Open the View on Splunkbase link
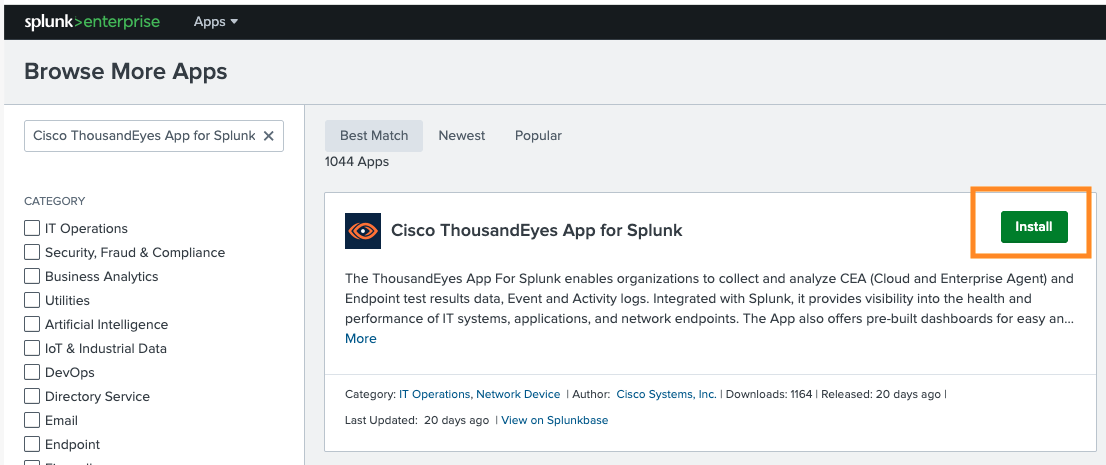 coord(554,420)
